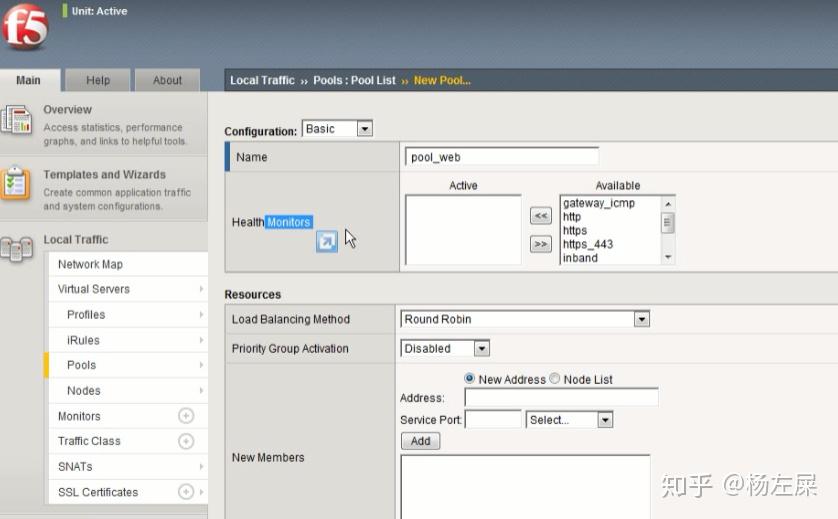Open Network Map menu item

[90, 264]
